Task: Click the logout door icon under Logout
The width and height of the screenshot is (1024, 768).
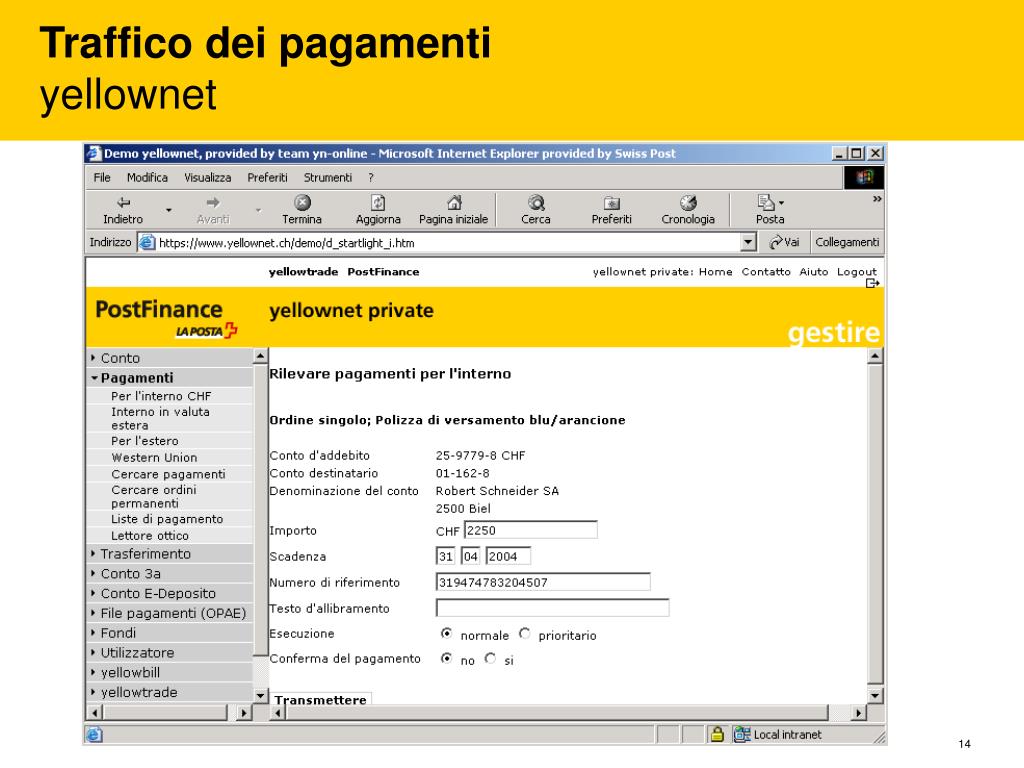Action: (x=872, y=283)
